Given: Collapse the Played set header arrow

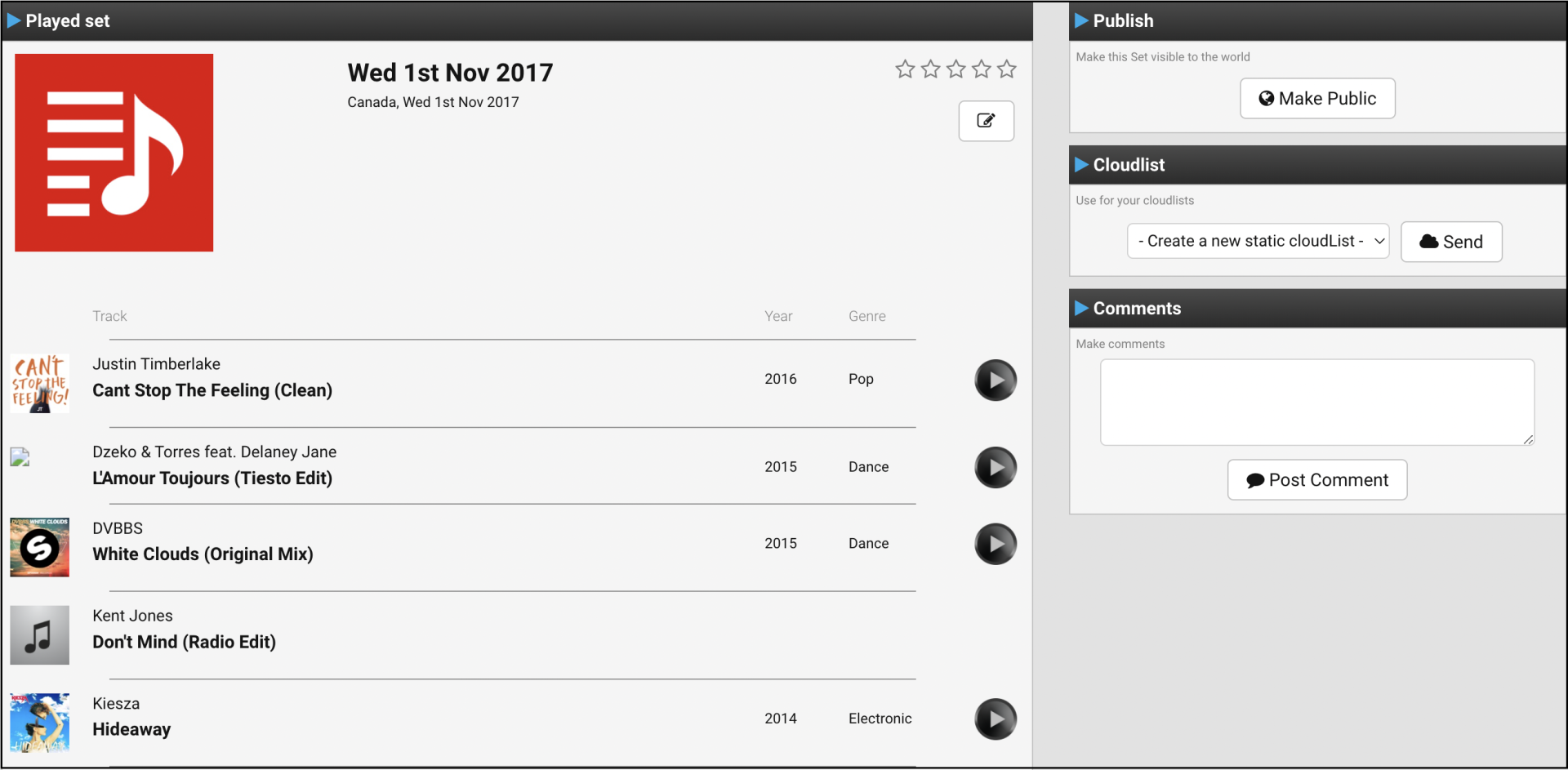Looking at the screenshot, I should click(x=14, y=21).
